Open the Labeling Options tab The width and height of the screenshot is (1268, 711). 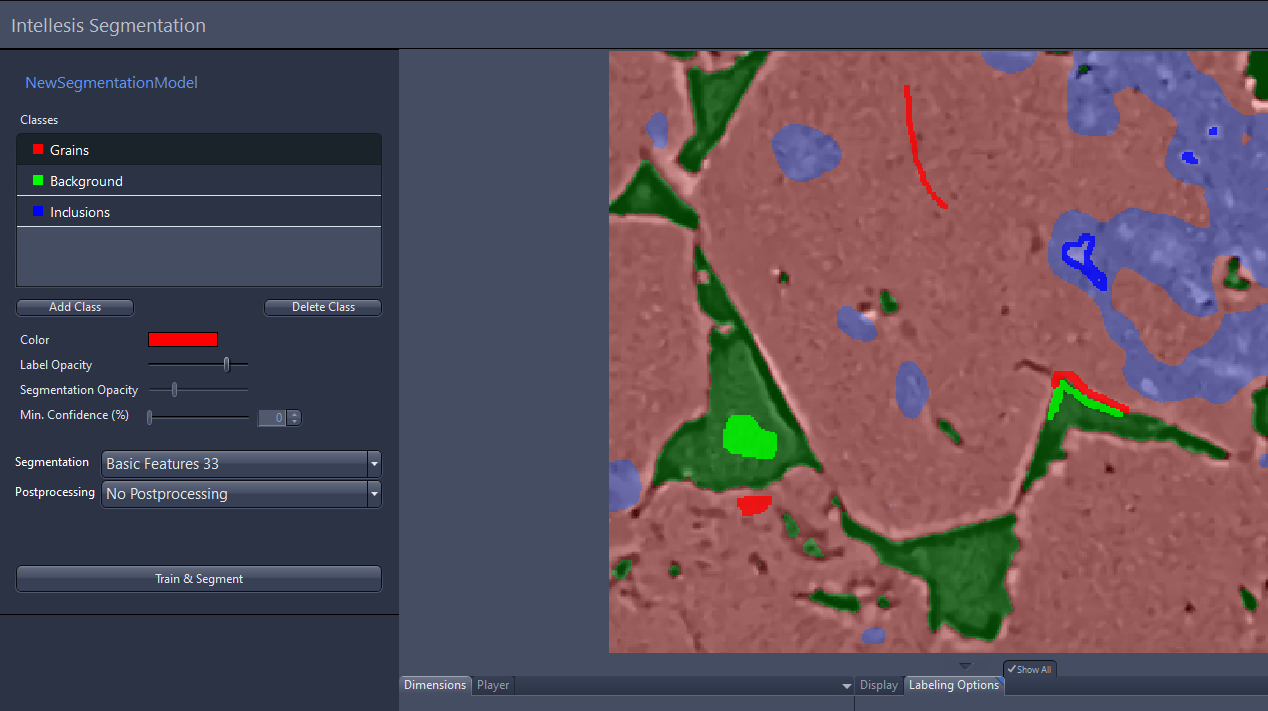(x=953, y=685)
